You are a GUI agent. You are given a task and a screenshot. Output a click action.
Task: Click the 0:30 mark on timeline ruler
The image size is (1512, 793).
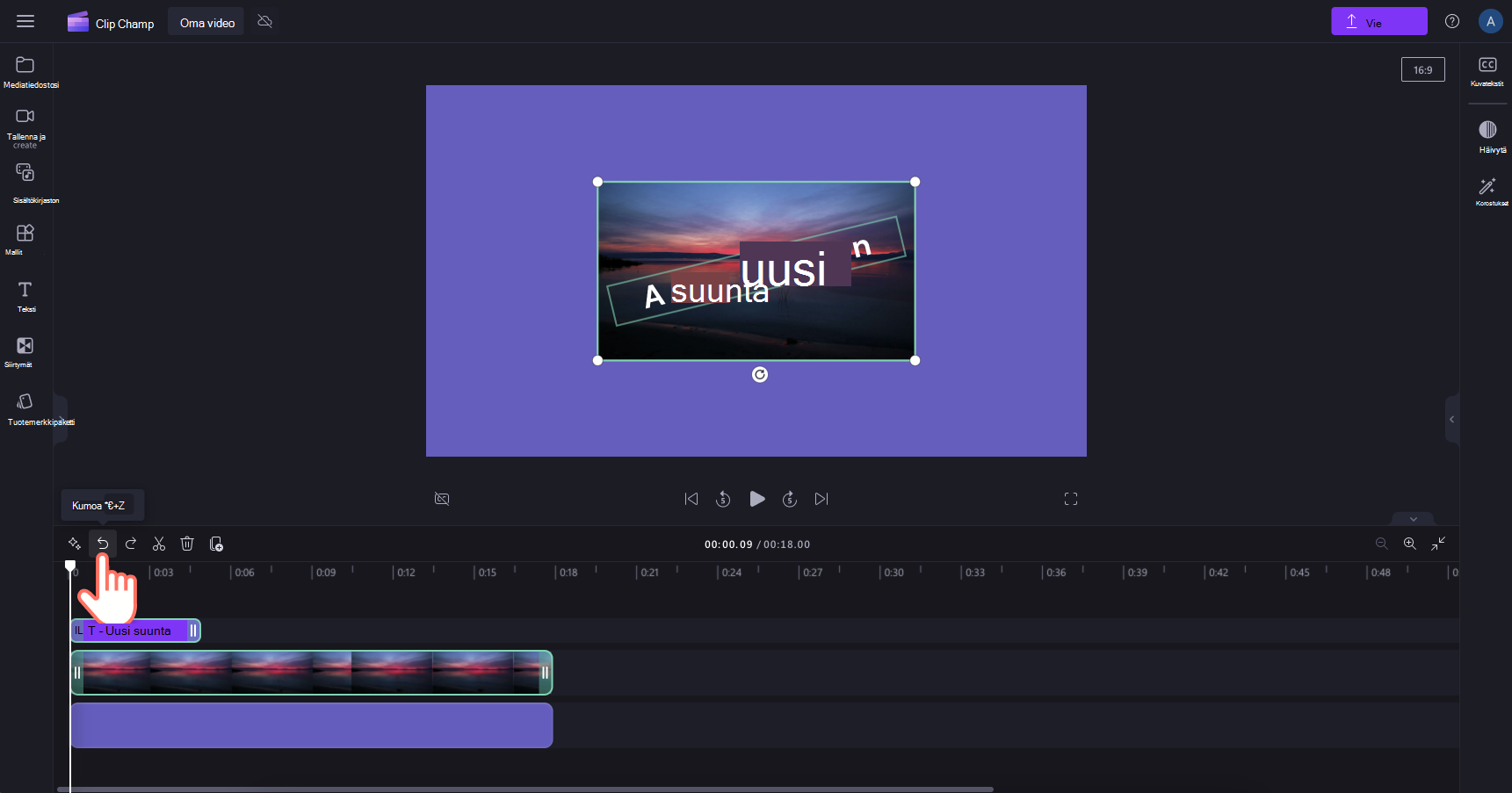pyautogui.click(x=893, y=573)
